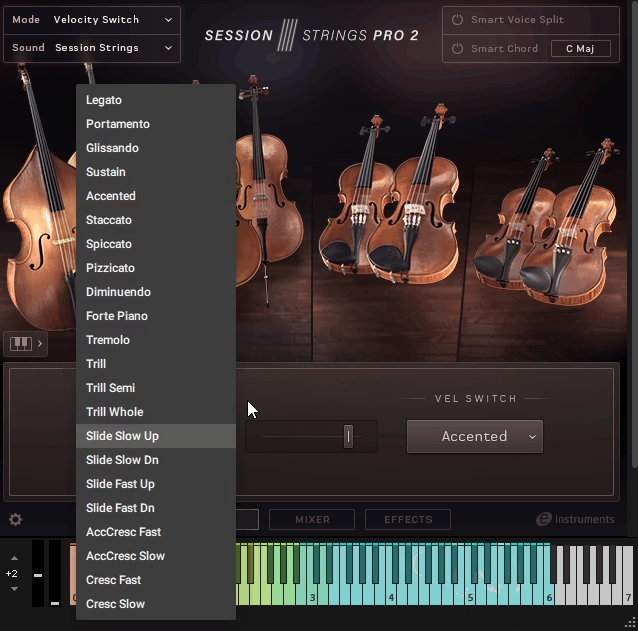The image size is (638, 631).
Task: Choose Slide Slow Dn articulation
Action: point(156,460)
